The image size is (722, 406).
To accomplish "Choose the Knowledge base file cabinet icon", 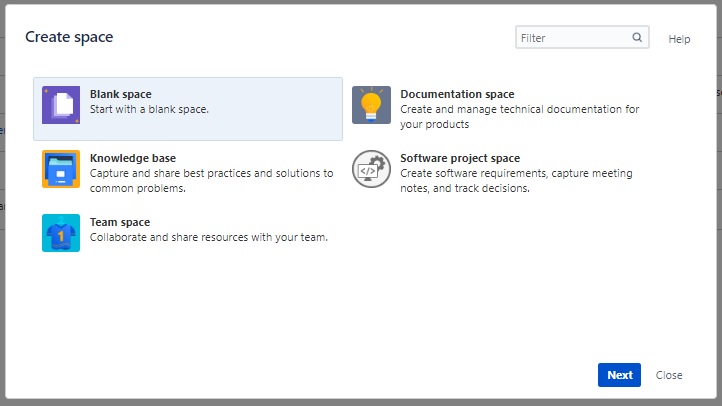I will pos(61,169).
